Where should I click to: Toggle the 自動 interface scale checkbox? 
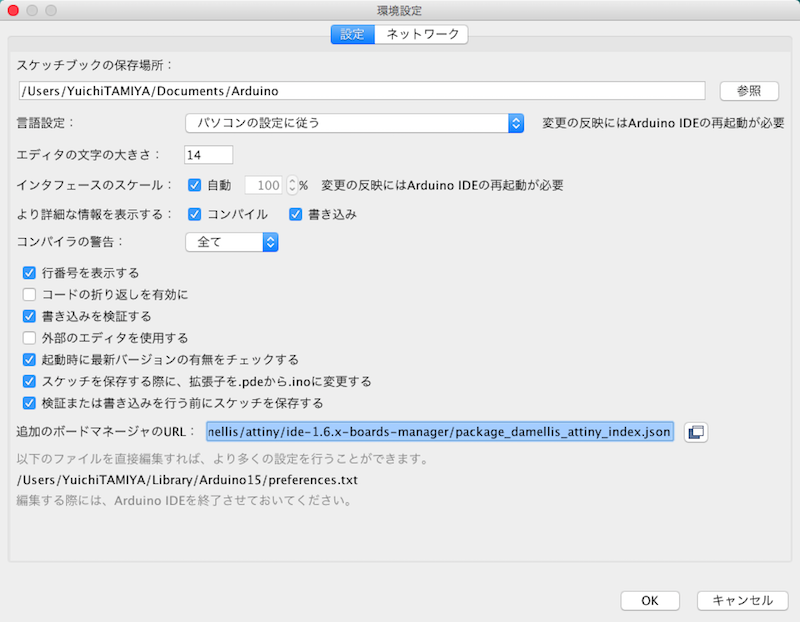coord(194,185)
